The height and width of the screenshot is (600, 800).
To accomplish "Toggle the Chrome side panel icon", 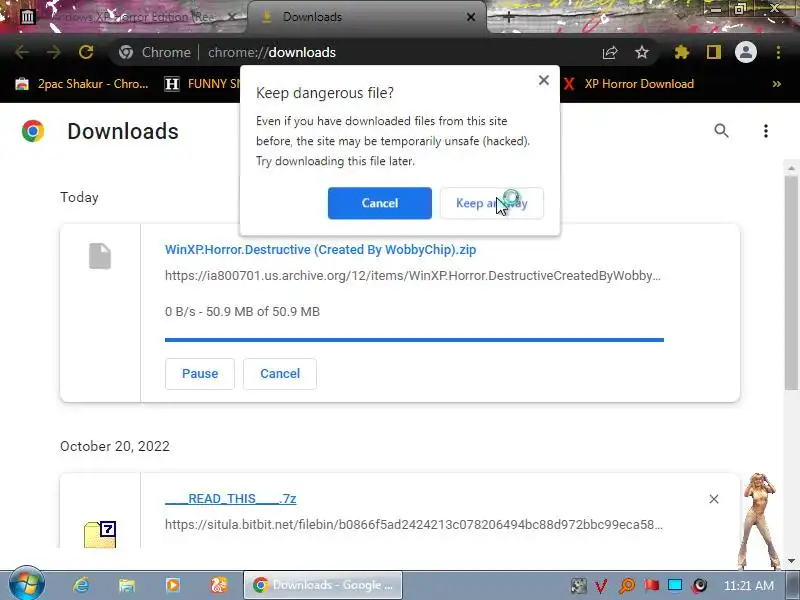I will click(713, 52).
